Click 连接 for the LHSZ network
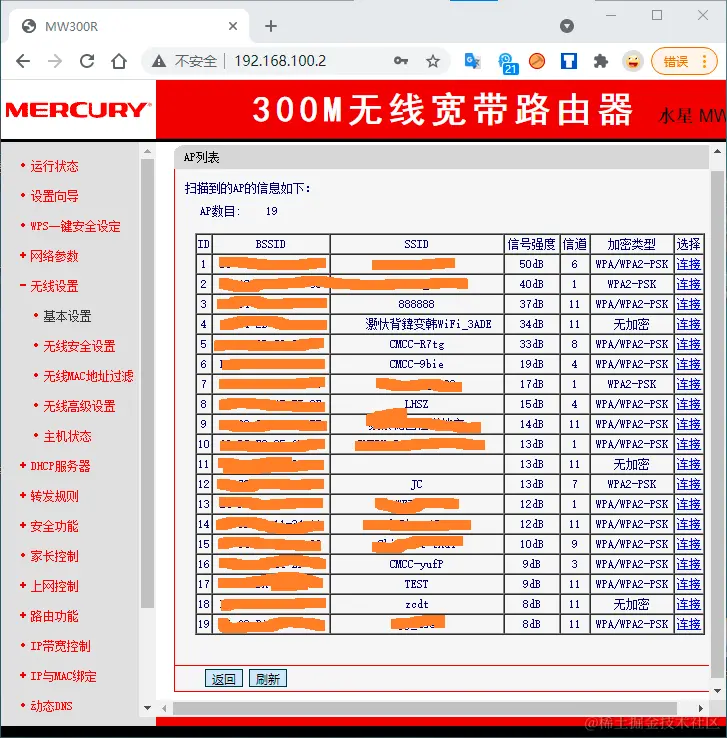 (x=688, y=404)
